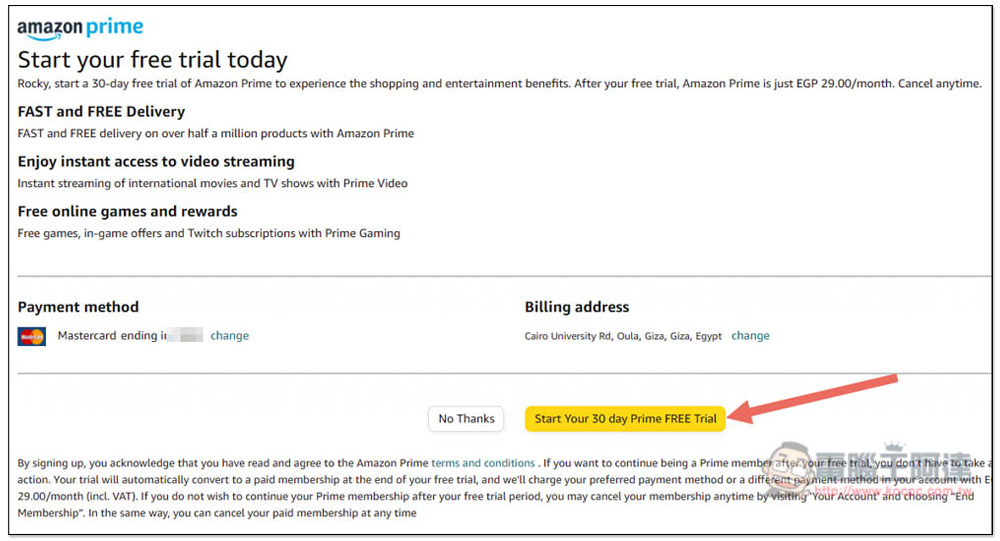Click the Mastercard card icon

point(31,336)
